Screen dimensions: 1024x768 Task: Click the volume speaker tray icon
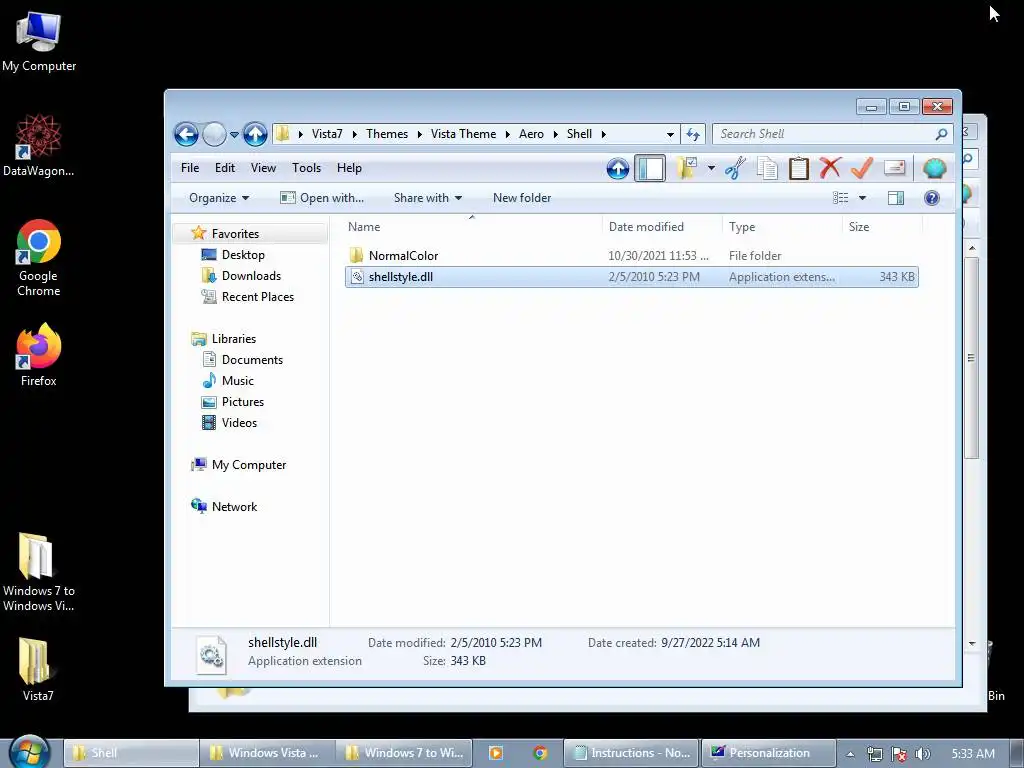(x=923, y=754)
